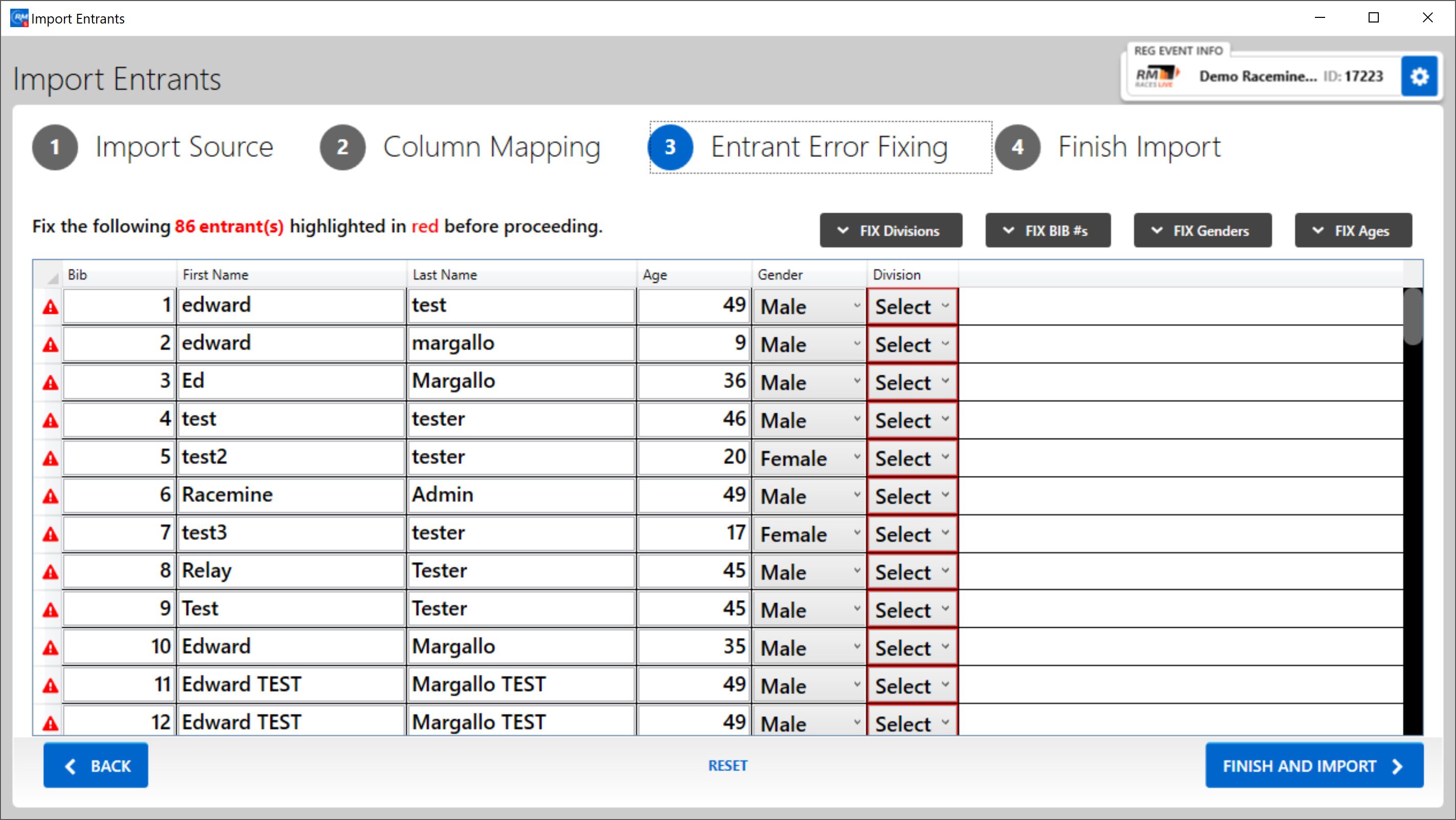The image size is (1456, 820).
Task: Edit last name 'Margallo TEST' for bib 11
Action: 521,685
